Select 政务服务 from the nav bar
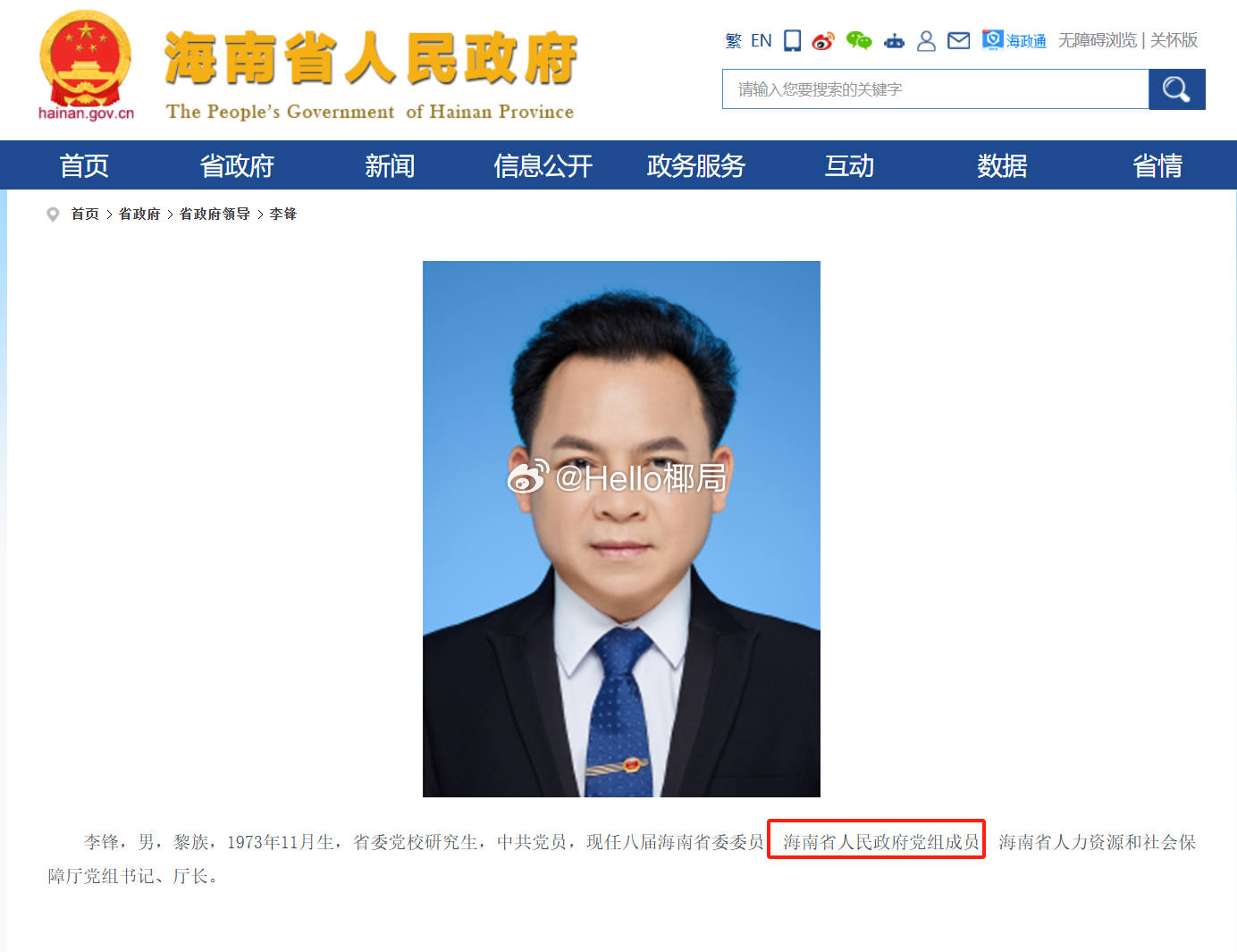The width and height of the screenshot is (1237, 952). [x=695, y=165]
